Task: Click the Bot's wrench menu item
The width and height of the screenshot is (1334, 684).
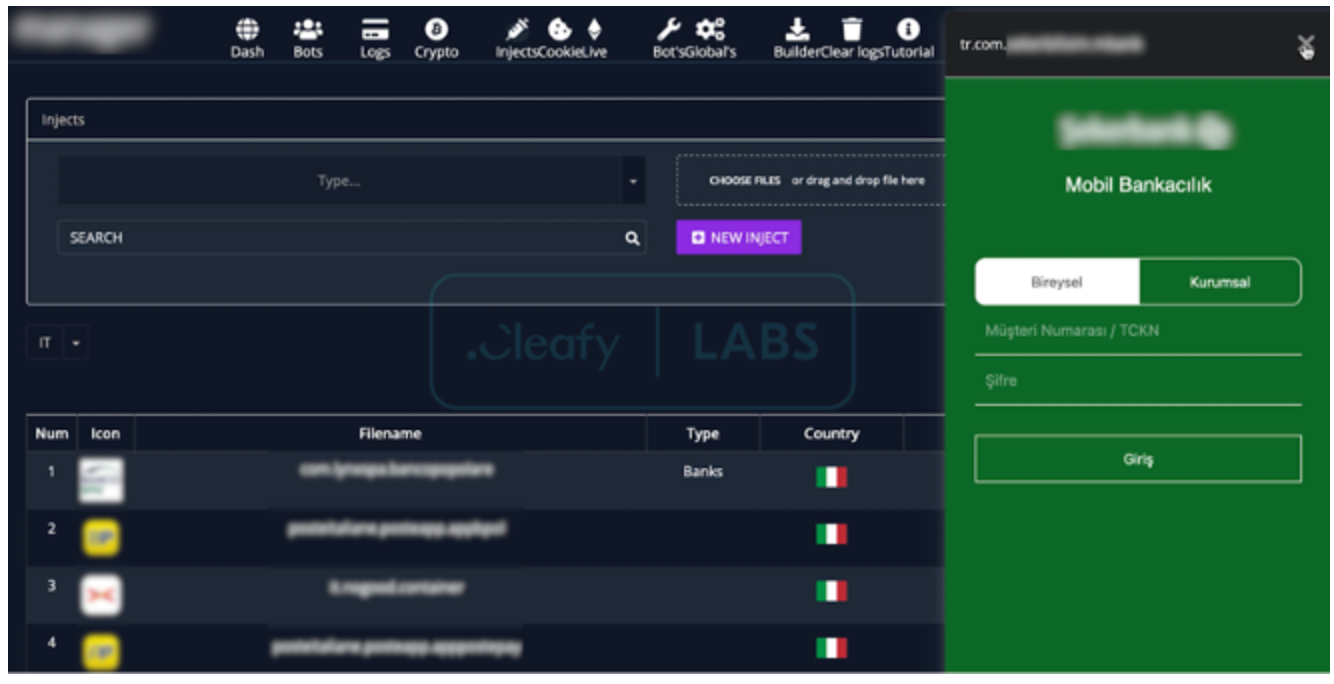Action: tap(668, 30)
